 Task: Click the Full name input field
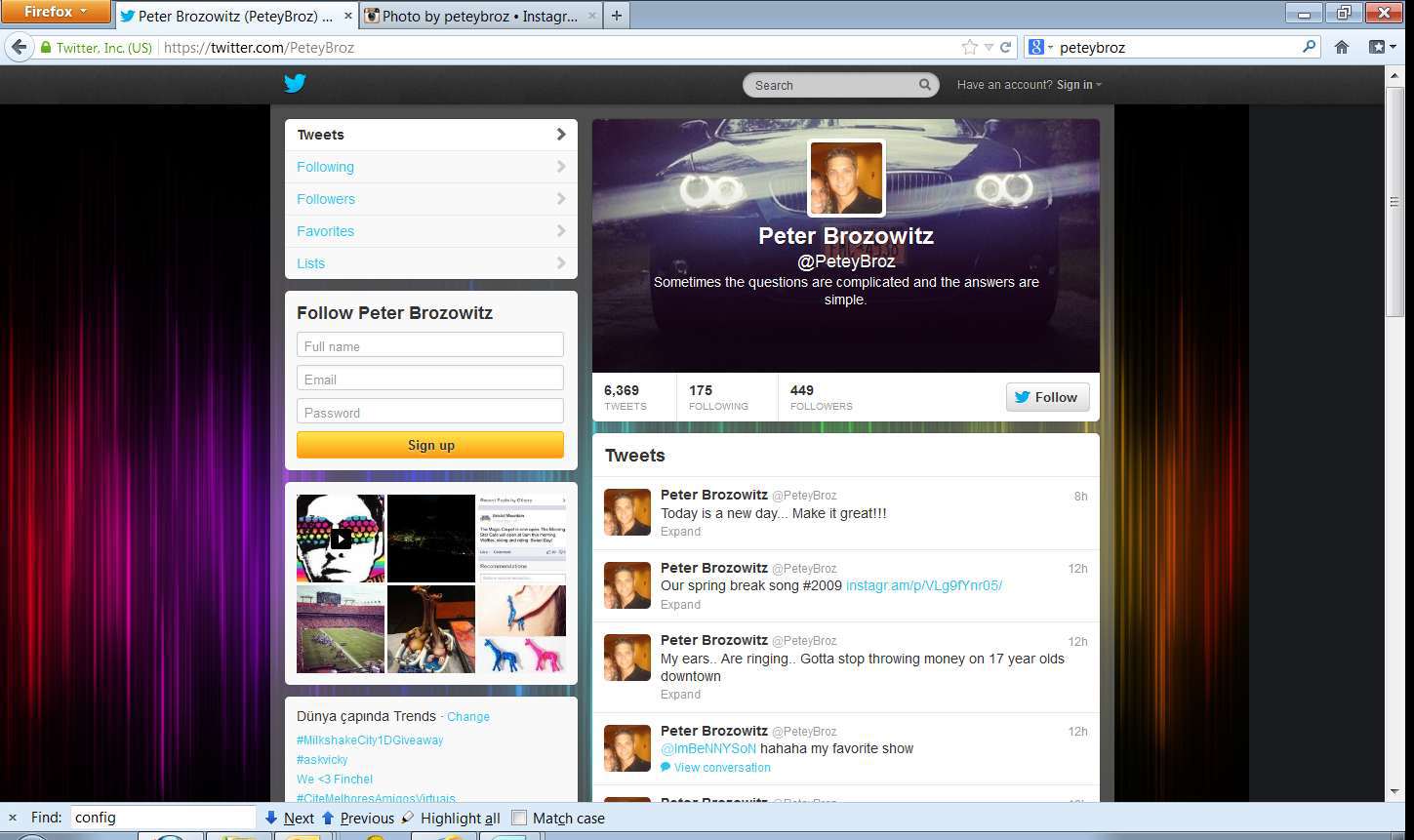[430, 345]
